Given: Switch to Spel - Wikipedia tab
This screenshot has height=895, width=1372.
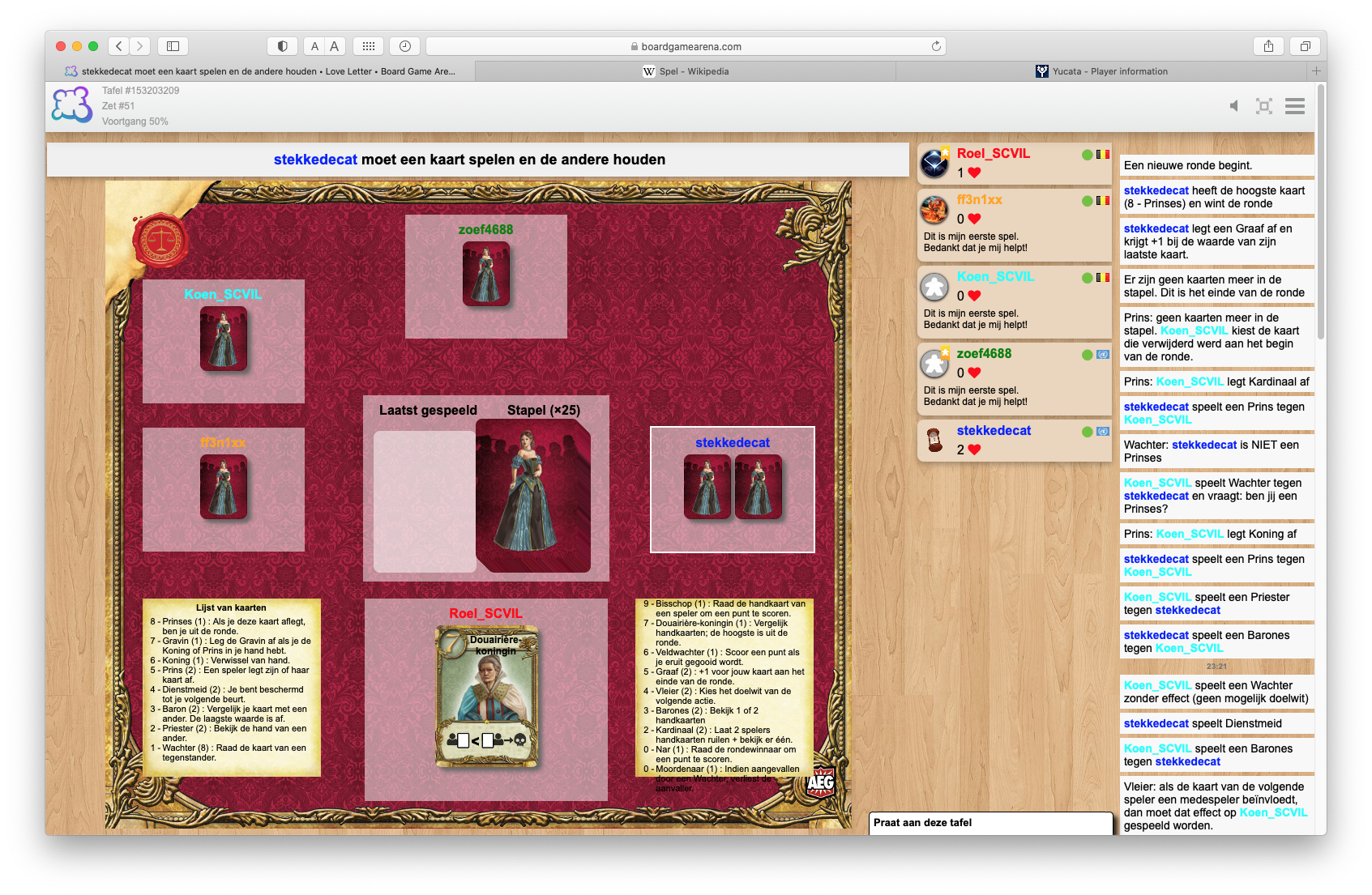Looking at the screenshot, I should pyautogui.click(x=686, y=71).
